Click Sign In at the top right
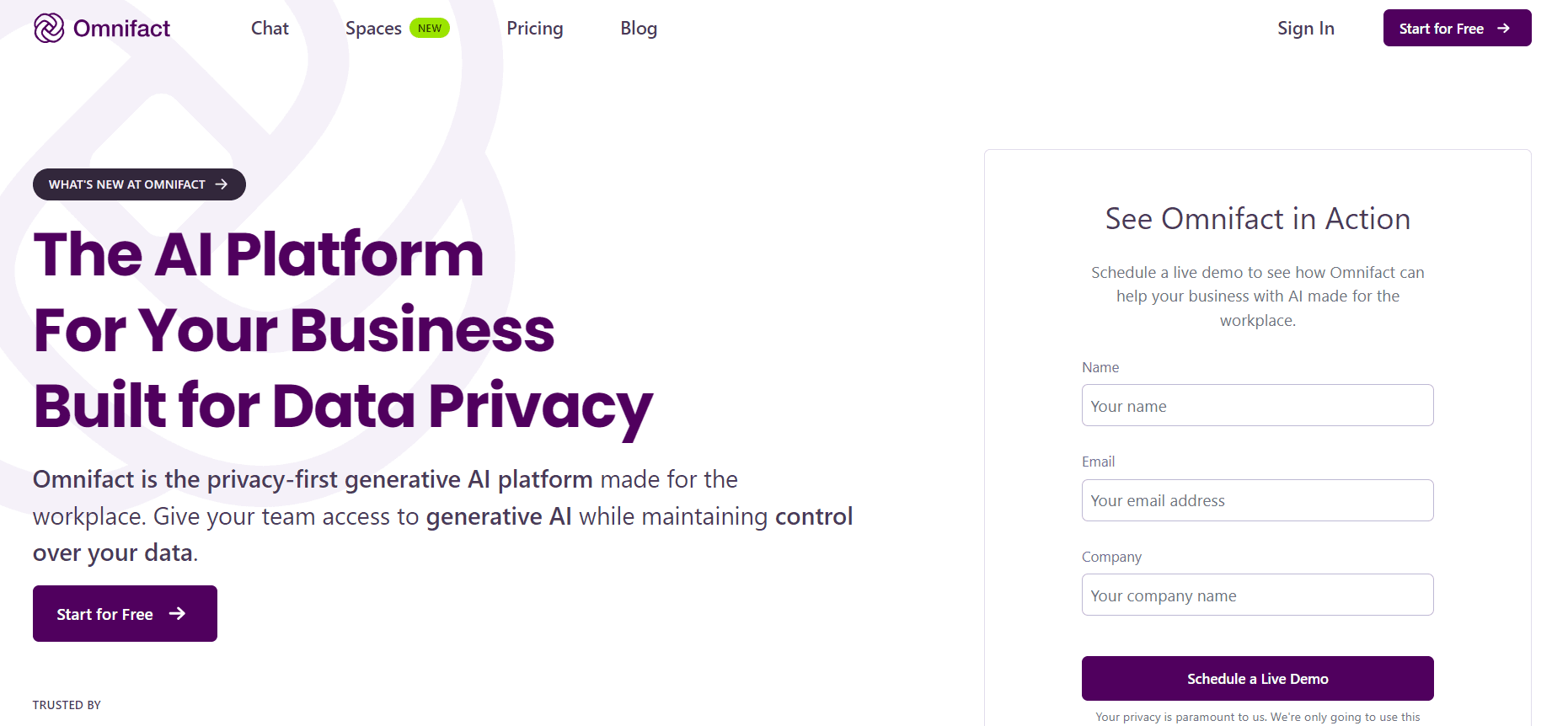The width and height of the screenshot is (1568, 726). pos(1305,28)
